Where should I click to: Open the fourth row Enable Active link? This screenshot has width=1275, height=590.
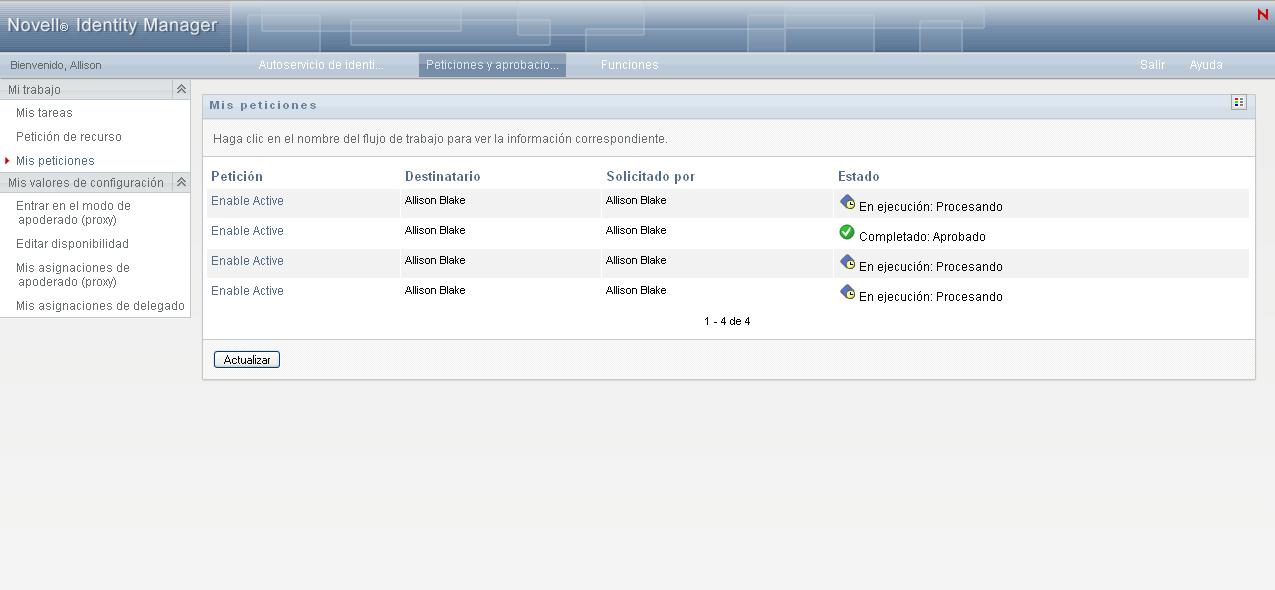click(x=247, y=291)
